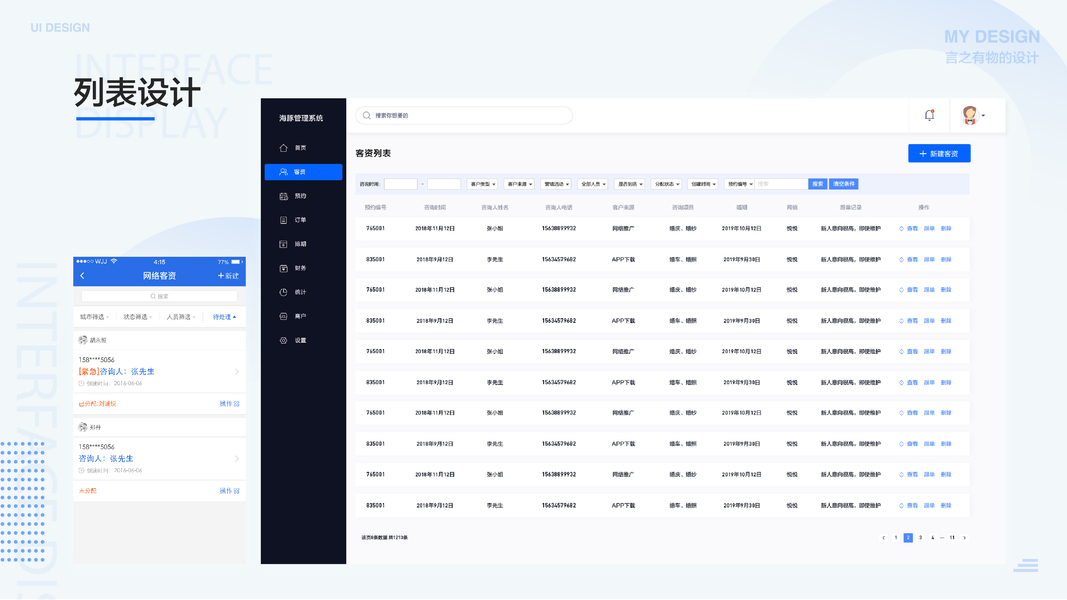Click the 客资列表 page heading
Screen dimensions: 1067x600
pos(373,154)
